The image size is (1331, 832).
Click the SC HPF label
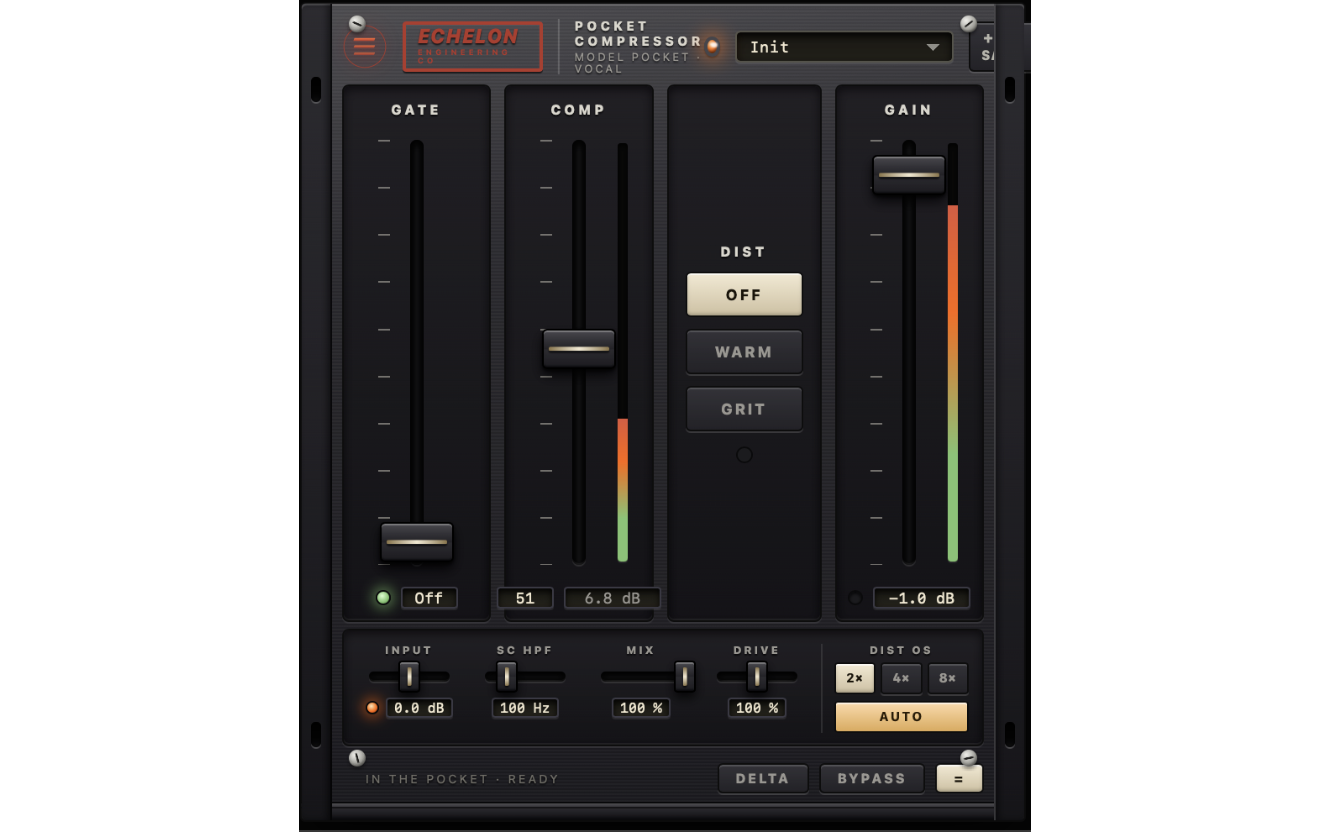point(525,650)
